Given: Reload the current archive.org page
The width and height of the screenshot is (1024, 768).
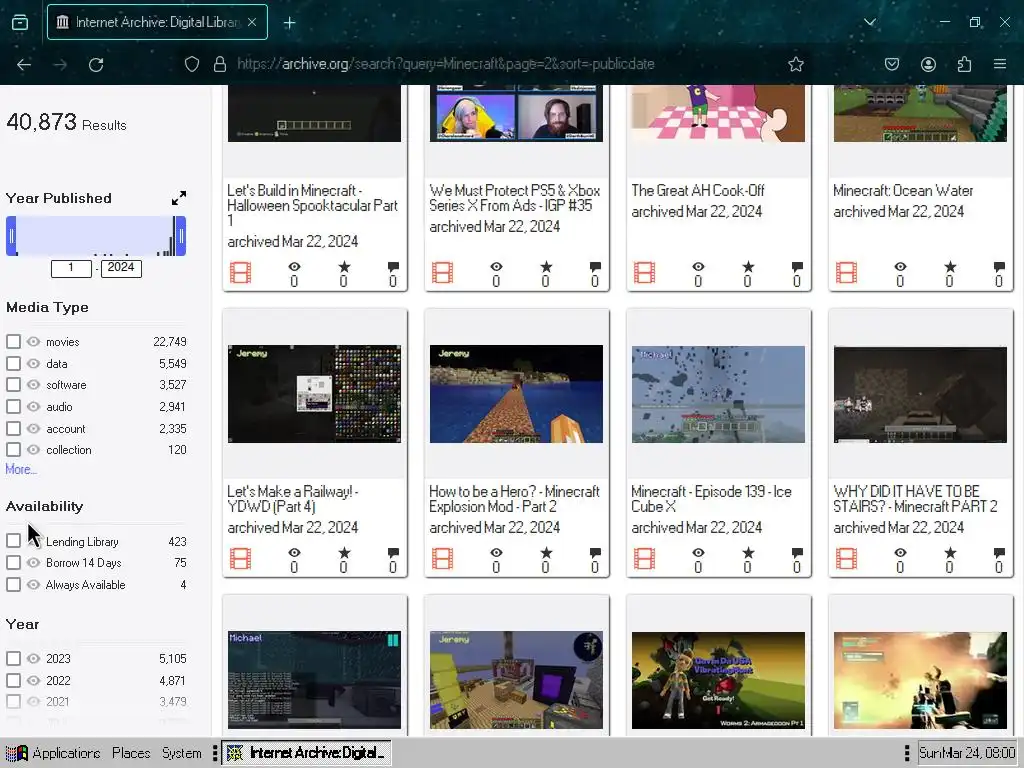Looking at the screenshot, I should (x=96, y=64).
